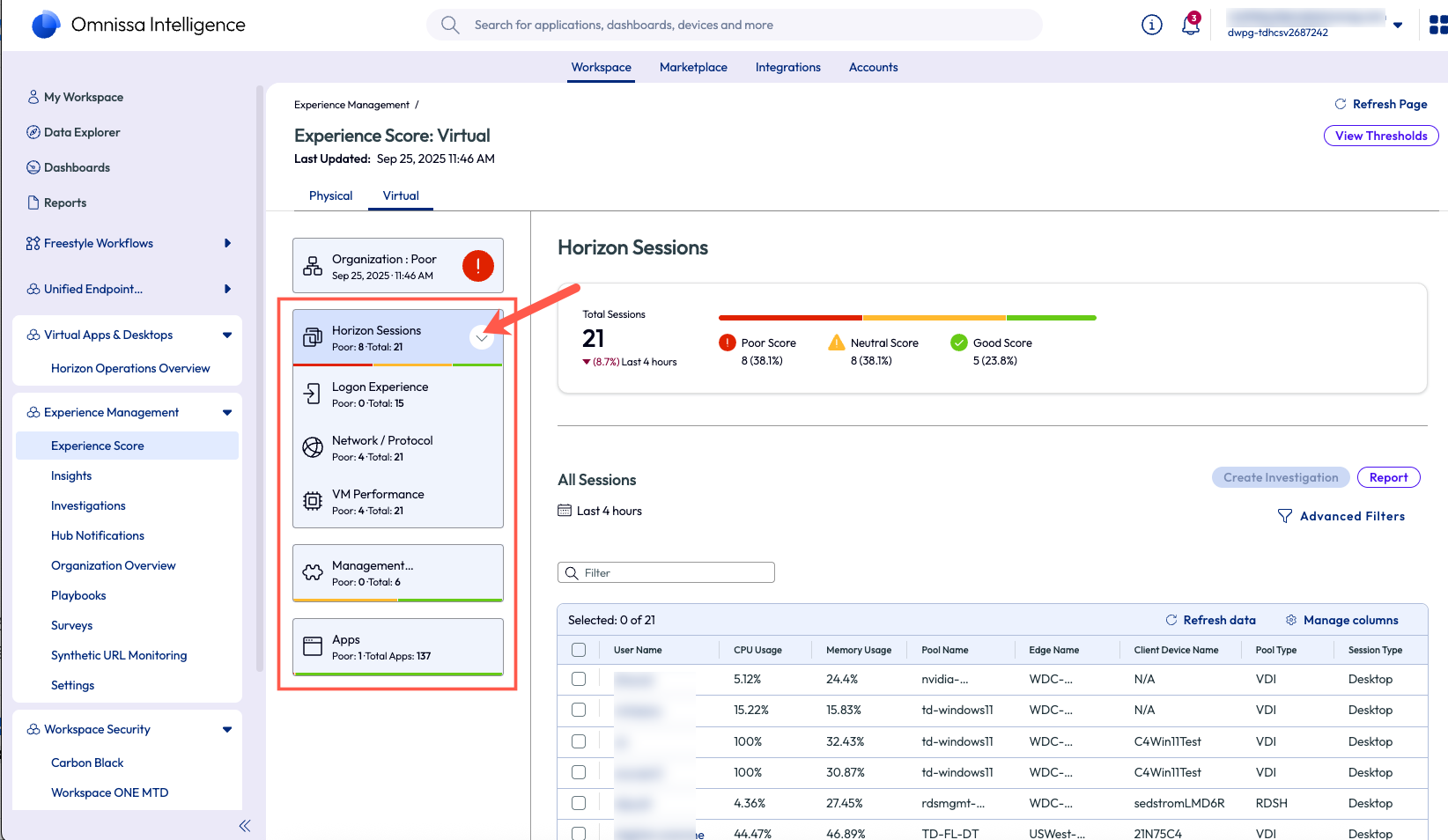Screen dimensions: 1448x840
Task: Check the row with 5.12% CPU usage
Action: [x=579, y=679]
